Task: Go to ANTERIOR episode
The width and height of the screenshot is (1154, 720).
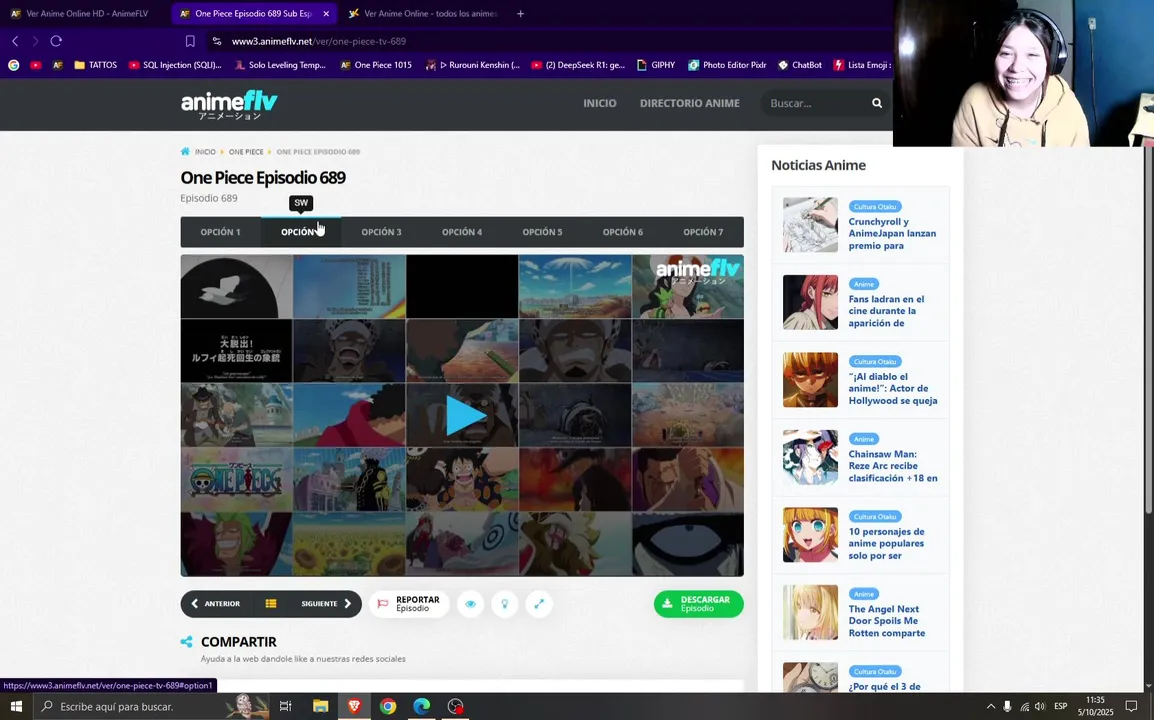Action: [x=216, y=604]
